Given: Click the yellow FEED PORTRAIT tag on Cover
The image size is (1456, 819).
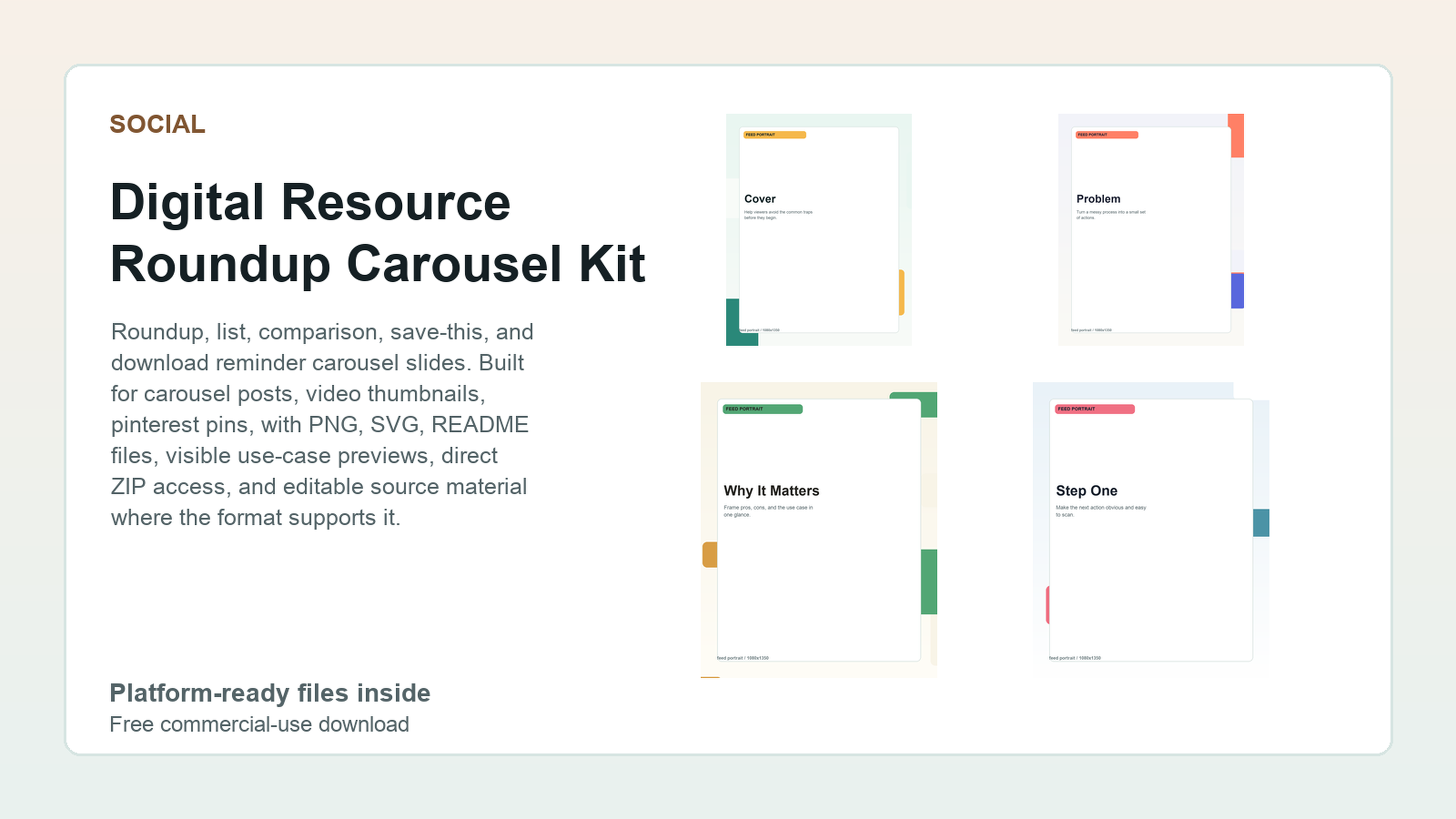Looking at the screenshot, I should [774, 135].
